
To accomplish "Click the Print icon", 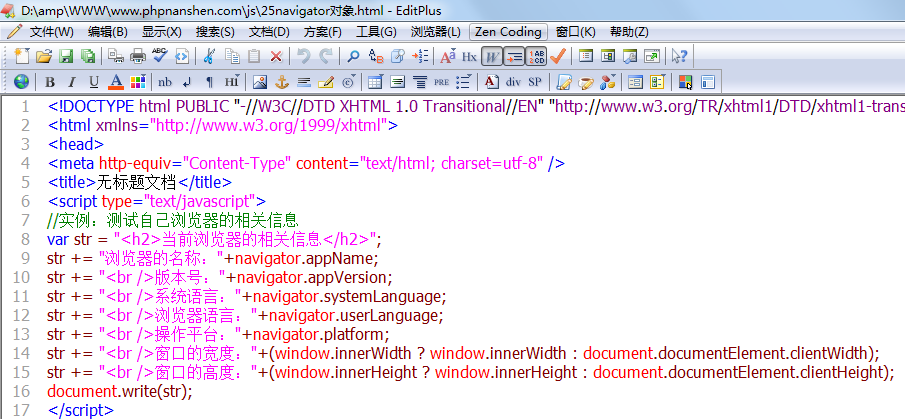I will (138, 56).
